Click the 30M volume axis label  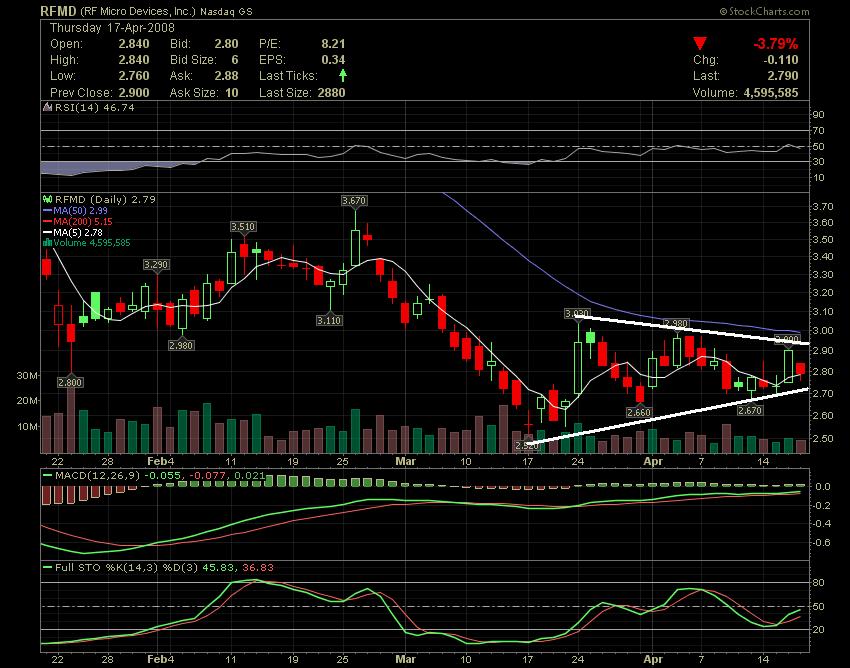tap(27, 375)
